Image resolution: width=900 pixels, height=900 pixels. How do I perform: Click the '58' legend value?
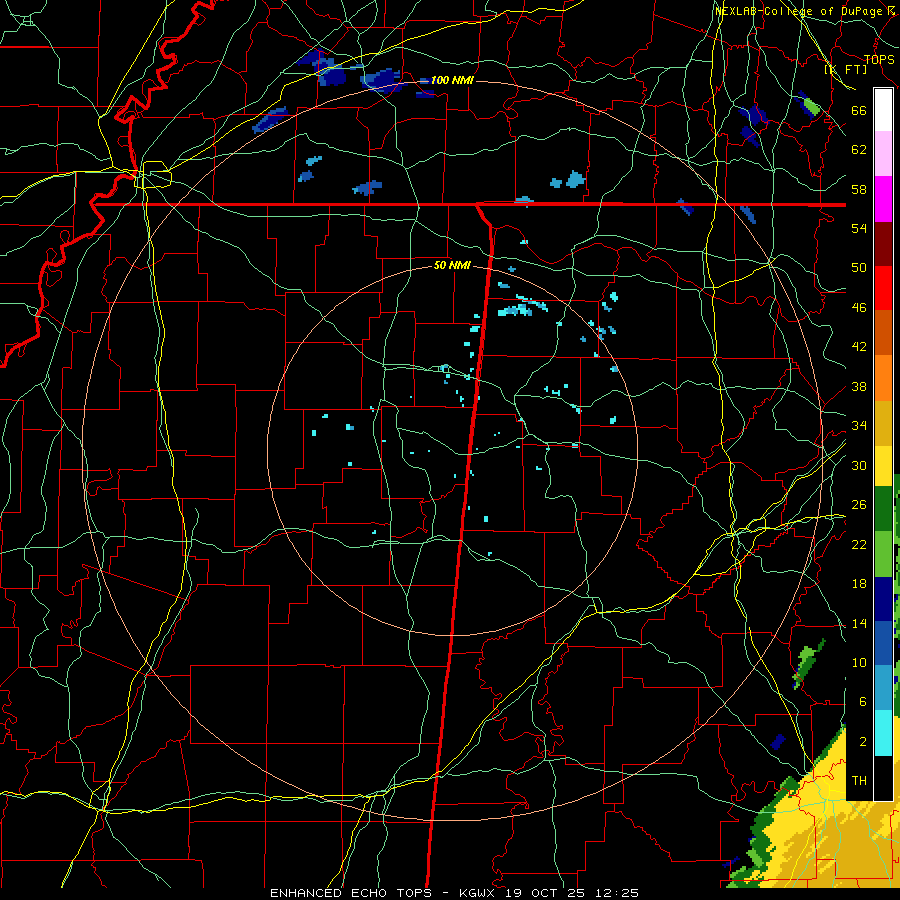[x=859, y=189]
